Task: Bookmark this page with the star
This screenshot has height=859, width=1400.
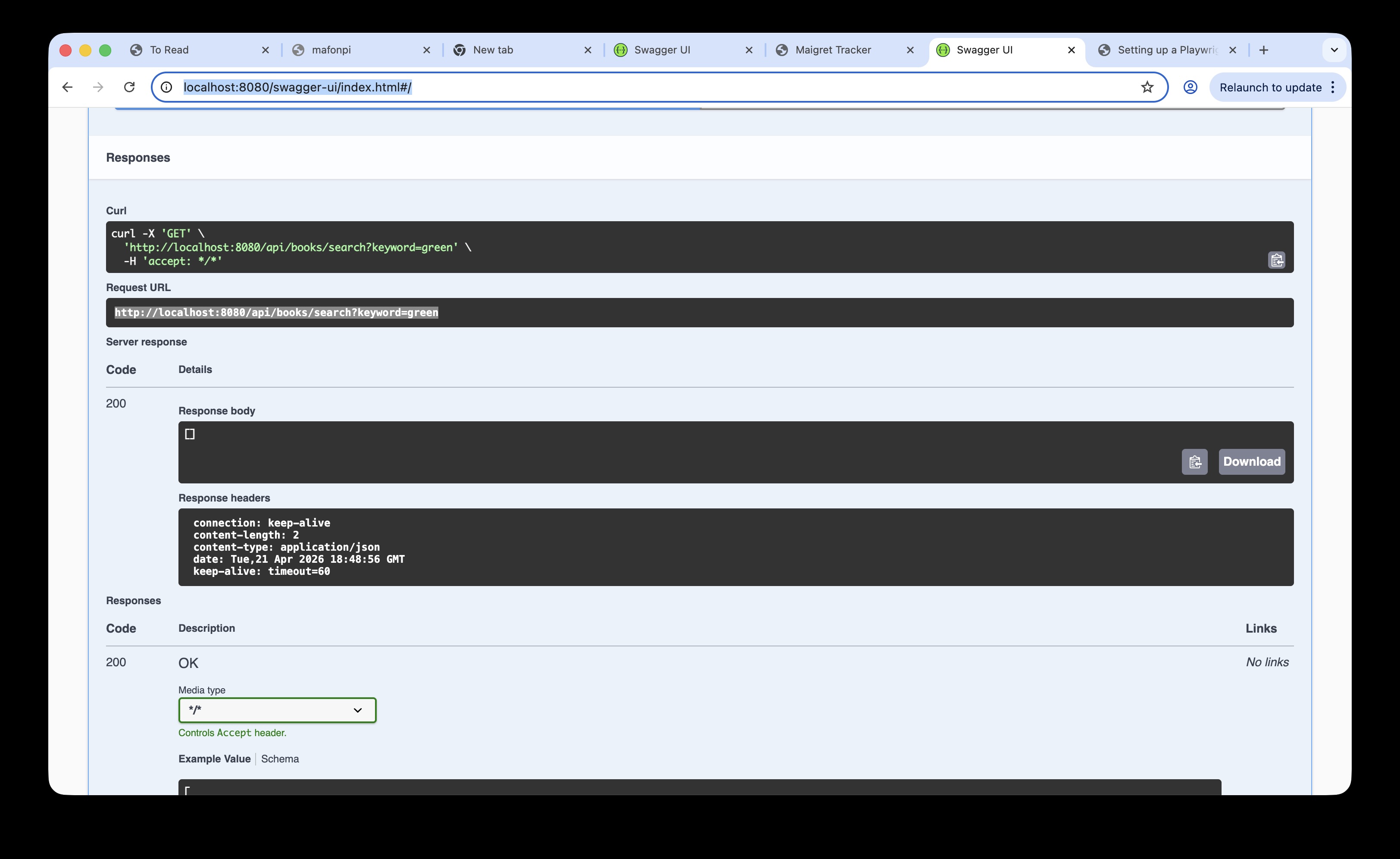Action: coord(1147,87)
